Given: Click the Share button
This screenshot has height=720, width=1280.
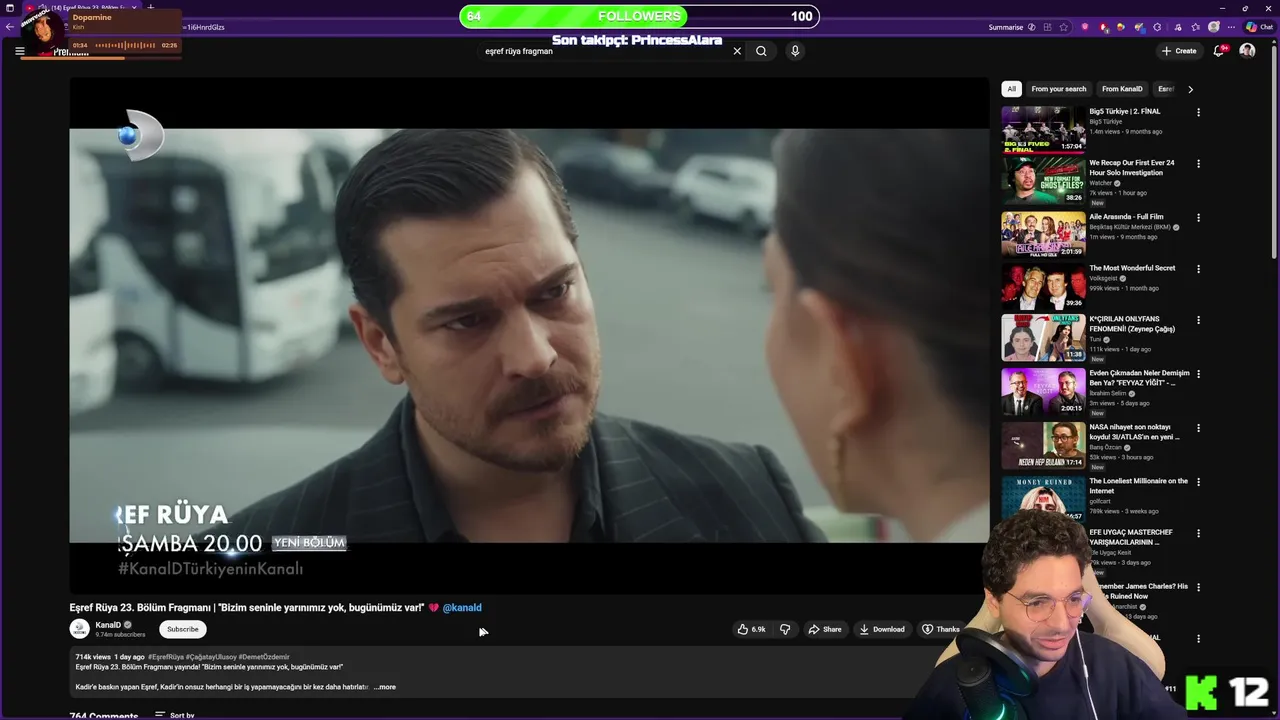Looking at the screenshot, I should (825, 629).
